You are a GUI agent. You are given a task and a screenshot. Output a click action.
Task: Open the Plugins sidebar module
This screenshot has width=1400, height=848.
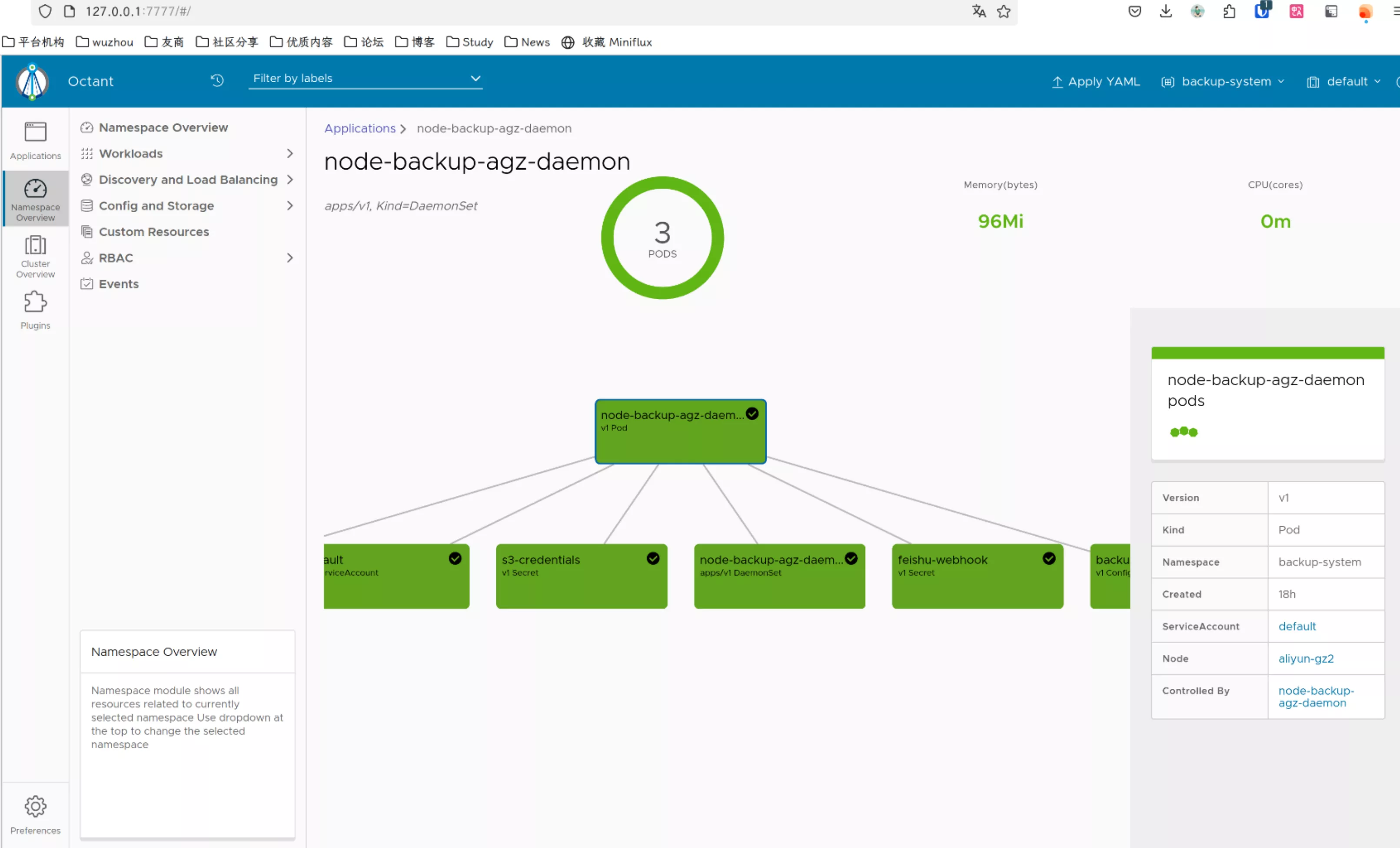[x=35, y=310]
